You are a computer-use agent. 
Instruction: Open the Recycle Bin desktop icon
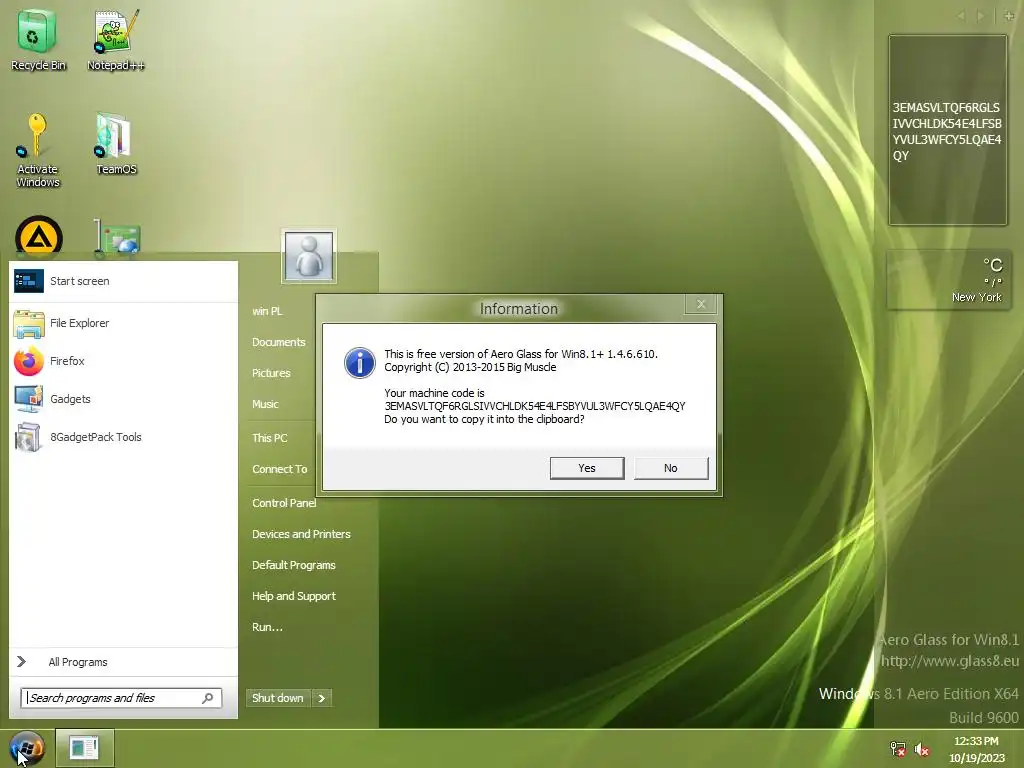[37, 39]
